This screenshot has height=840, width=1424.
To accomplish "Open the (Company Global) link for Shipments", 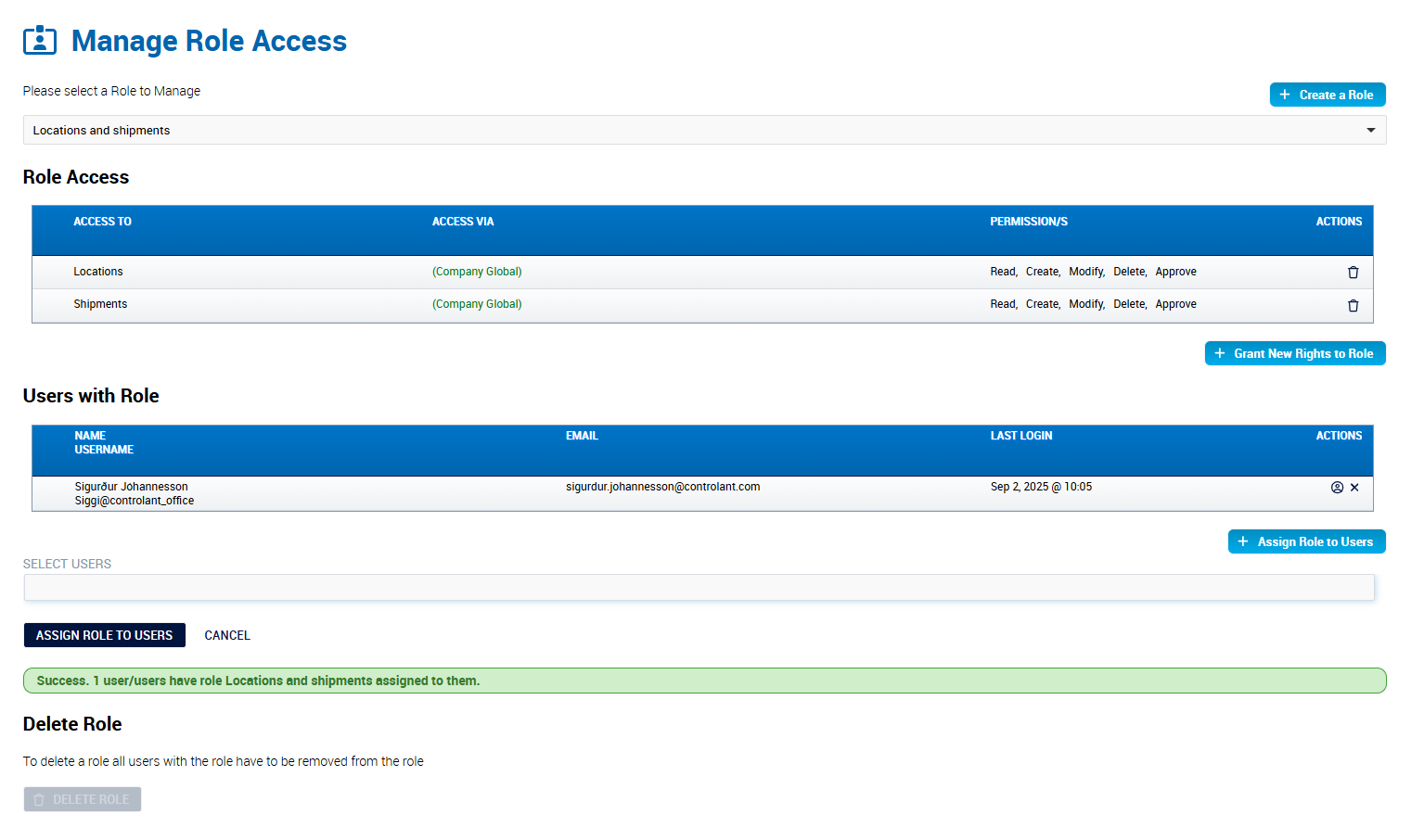I will tap(477, 303).
